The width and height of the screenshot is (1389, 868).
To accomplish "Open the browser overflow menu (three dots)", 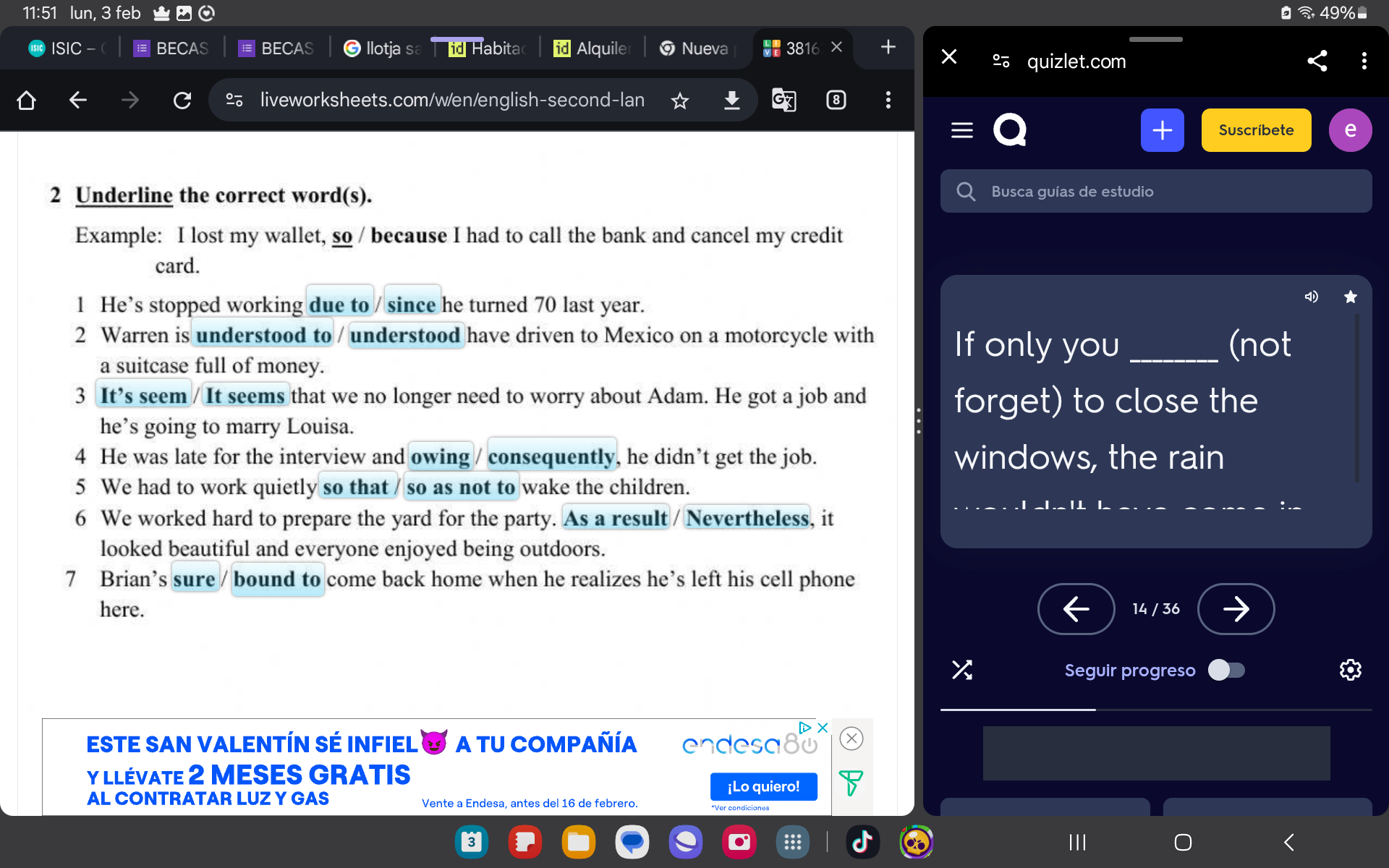I will click(888, 99).
